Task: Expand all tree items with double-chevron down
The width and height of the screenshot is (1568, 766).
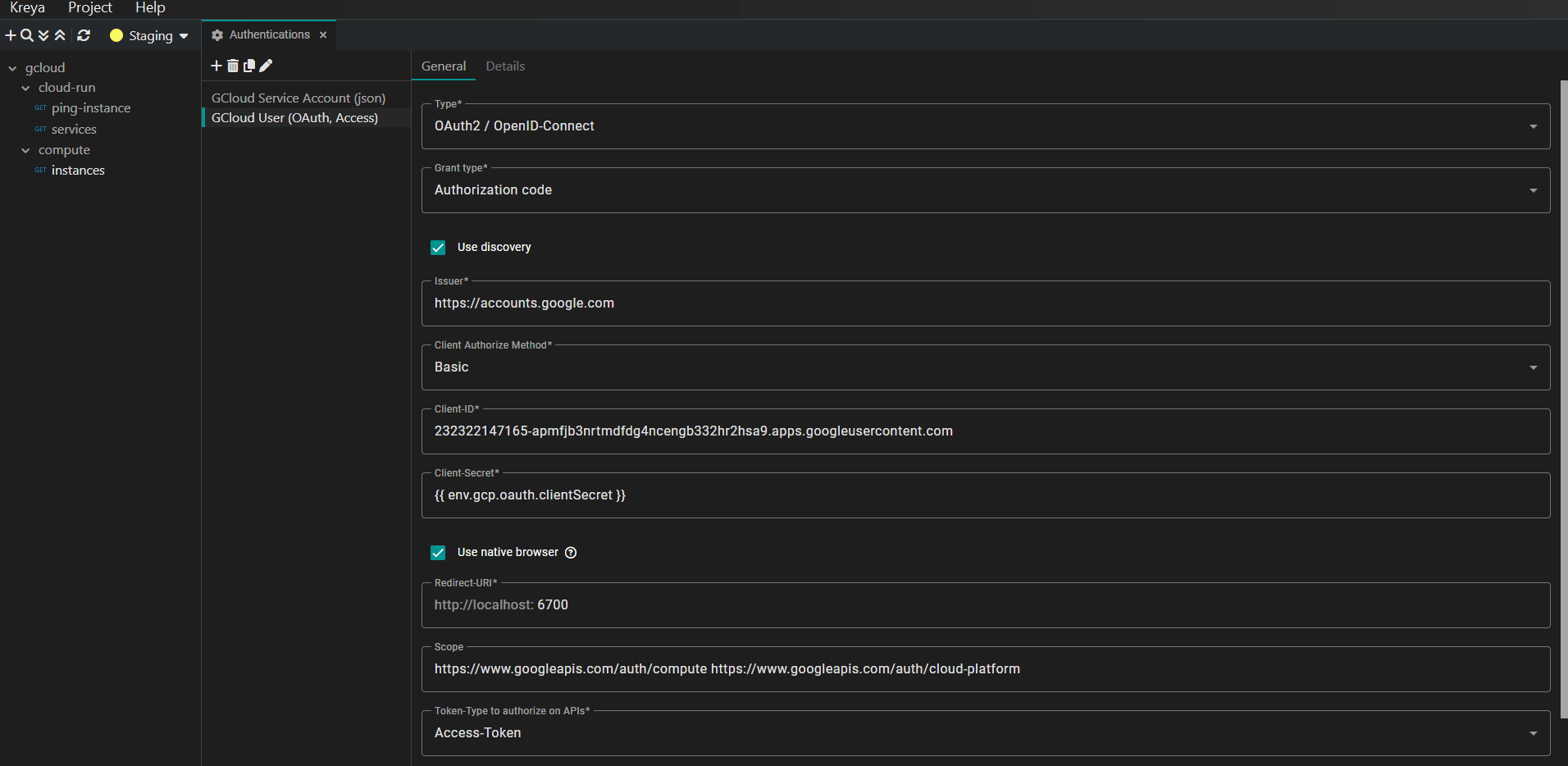Action: click(43, 35)
